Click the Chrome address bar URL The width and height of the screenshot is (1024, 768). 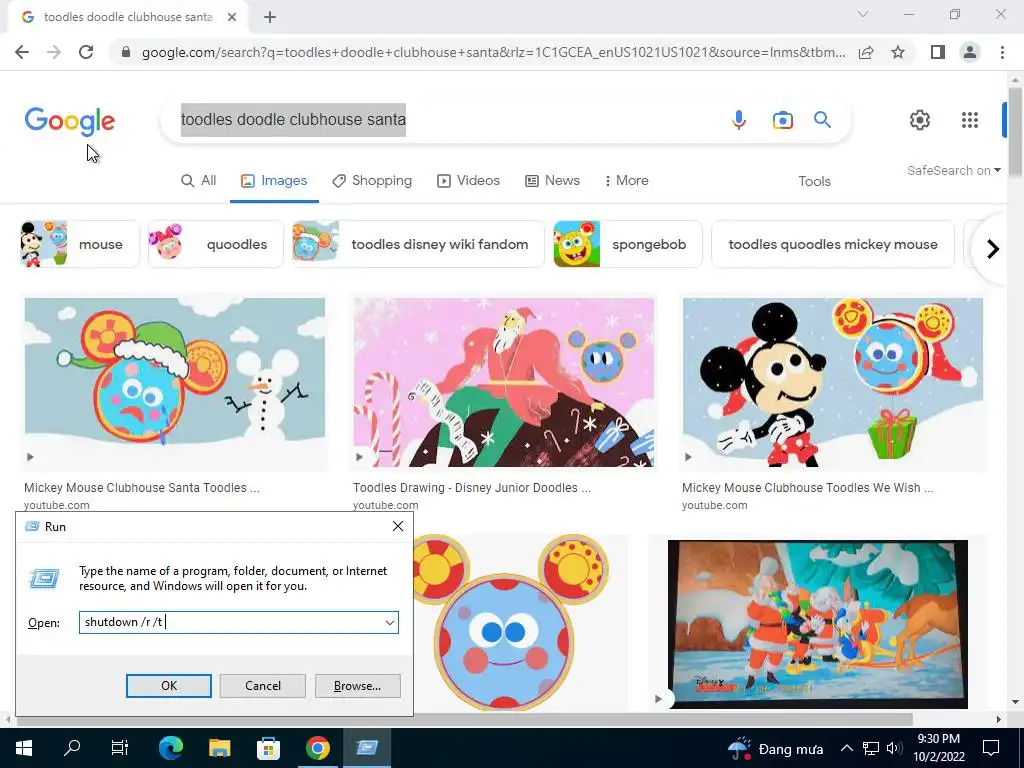tap(493, 52)
